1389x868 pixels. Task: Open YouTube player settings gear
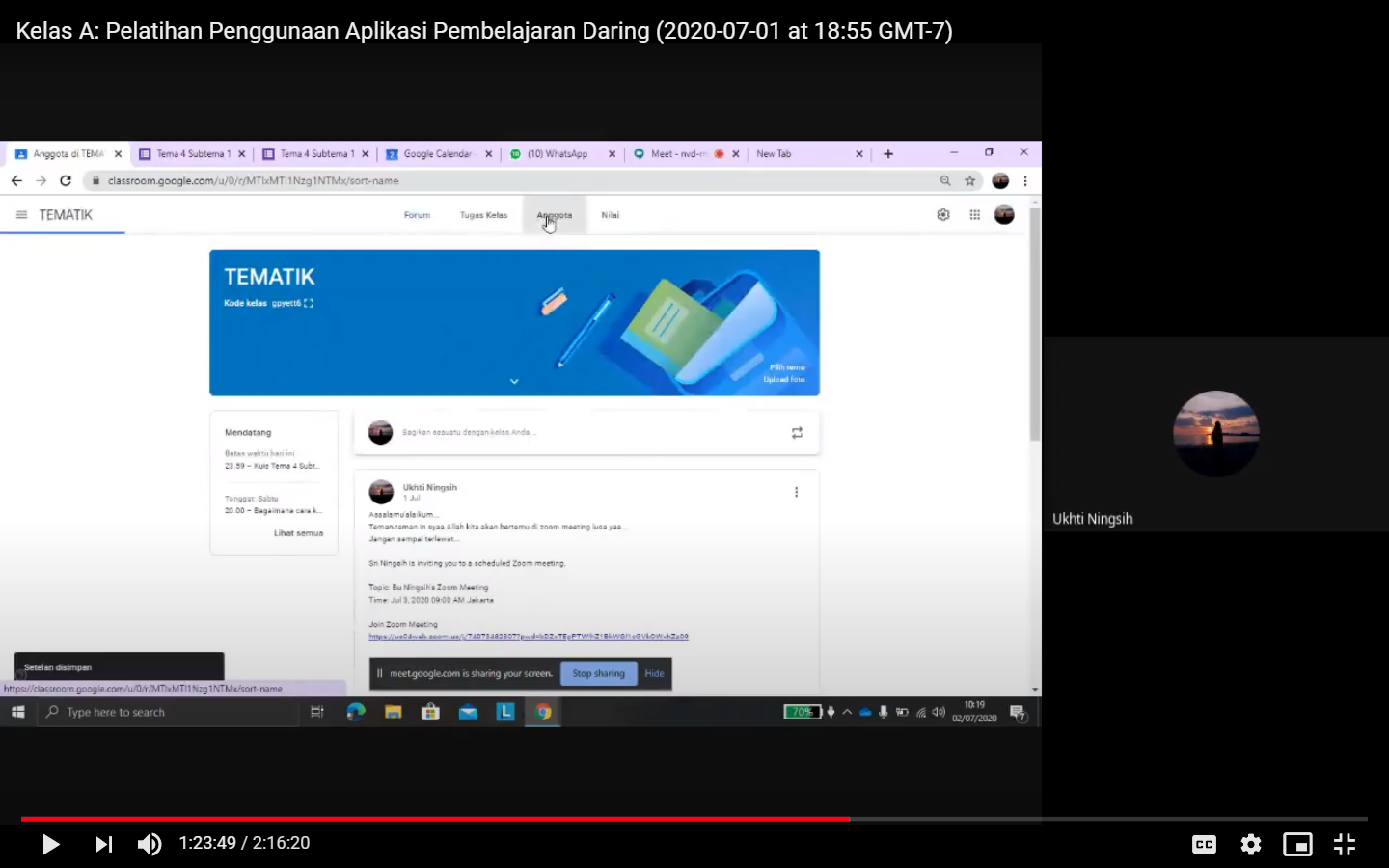[x=1251, y=845]
